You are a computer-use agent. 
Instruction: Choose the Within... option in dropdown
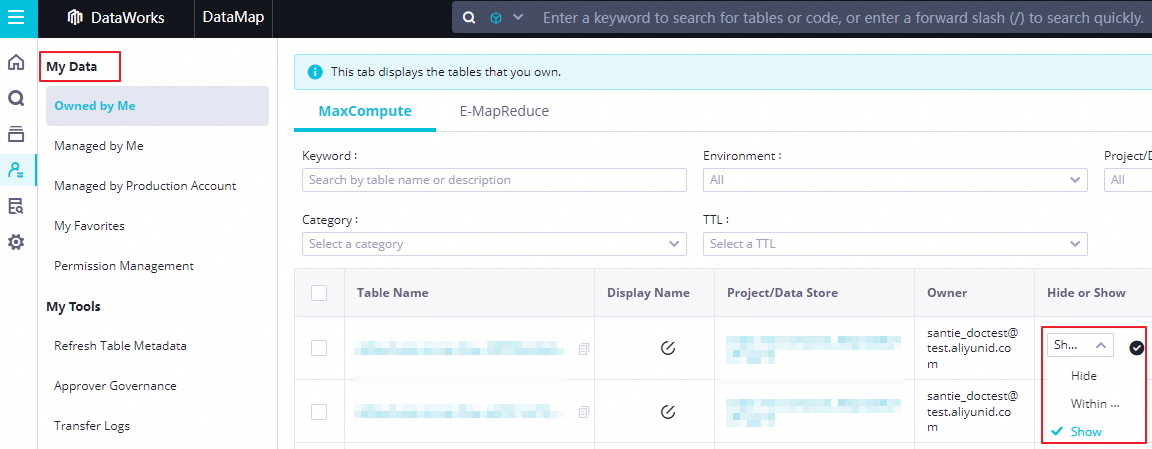(x=1095, y=403)
